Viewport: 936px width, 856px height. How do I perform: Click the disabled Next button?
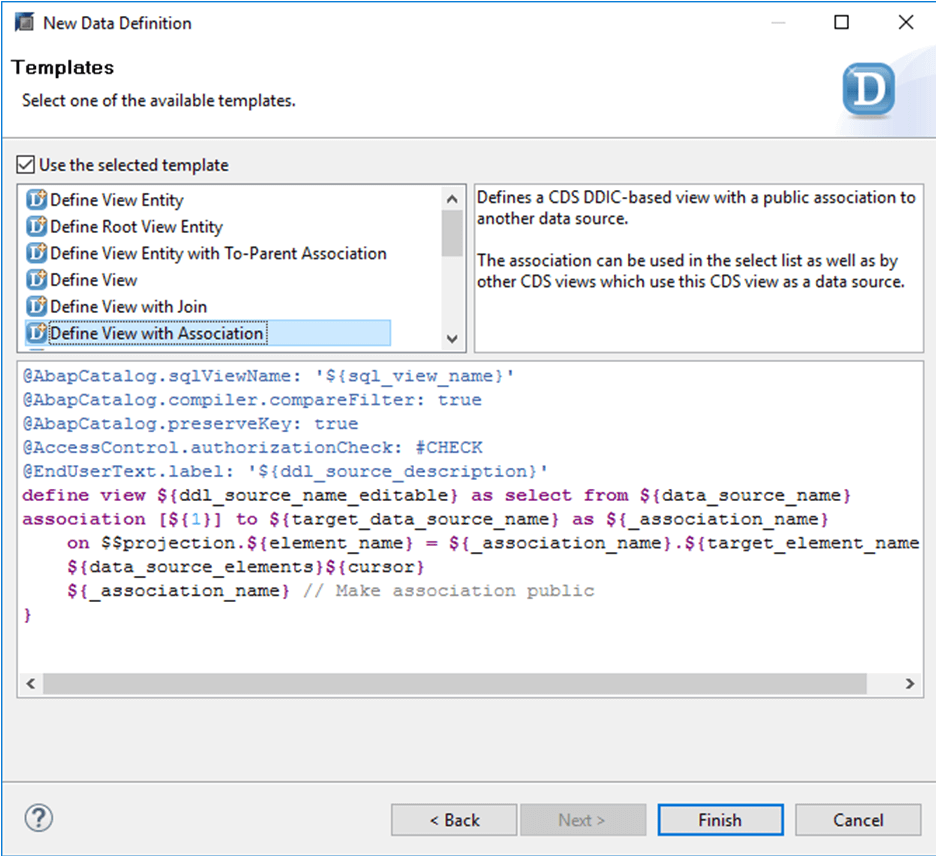[583, 820]
